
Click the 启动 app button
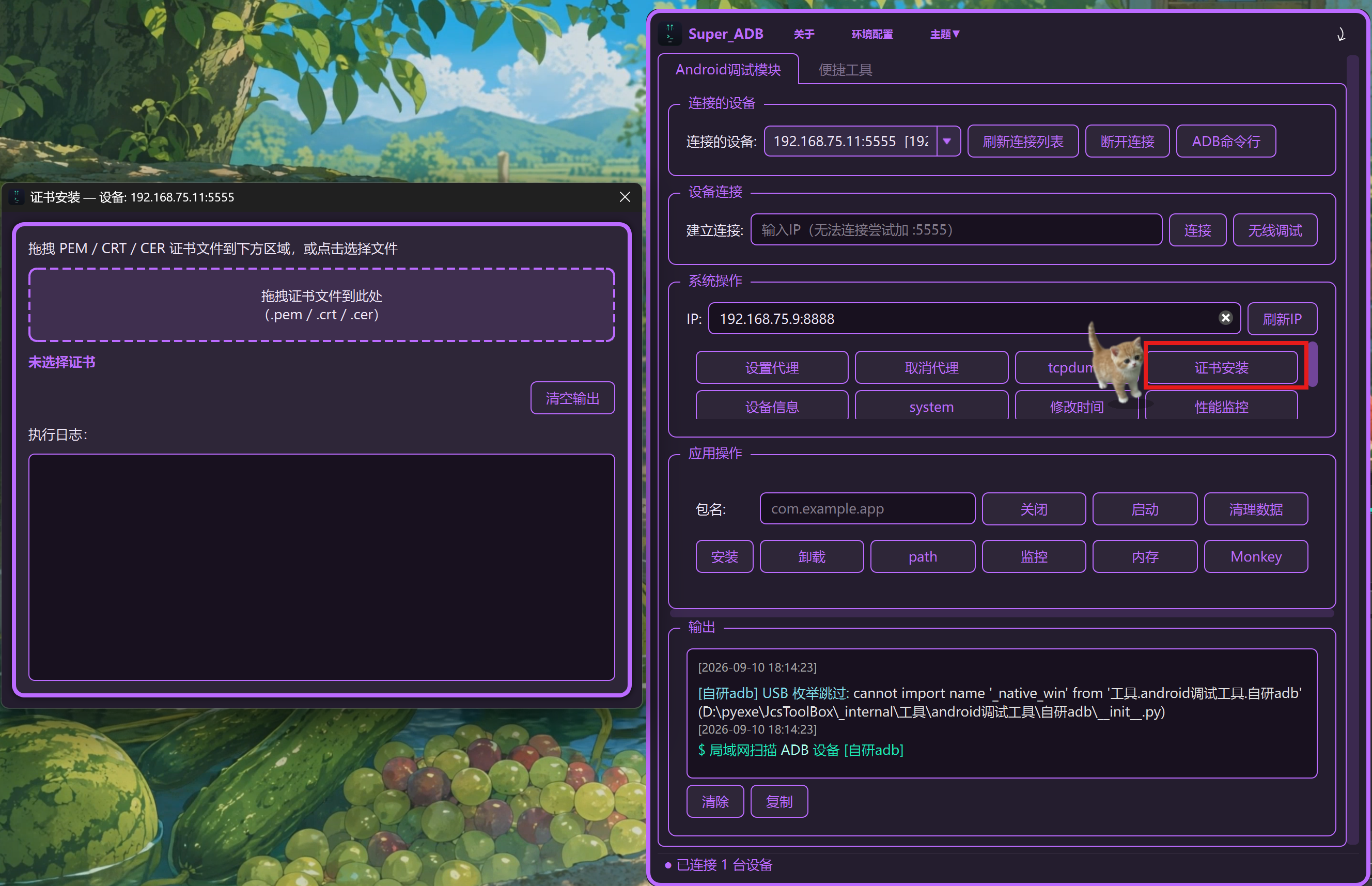1145,509
